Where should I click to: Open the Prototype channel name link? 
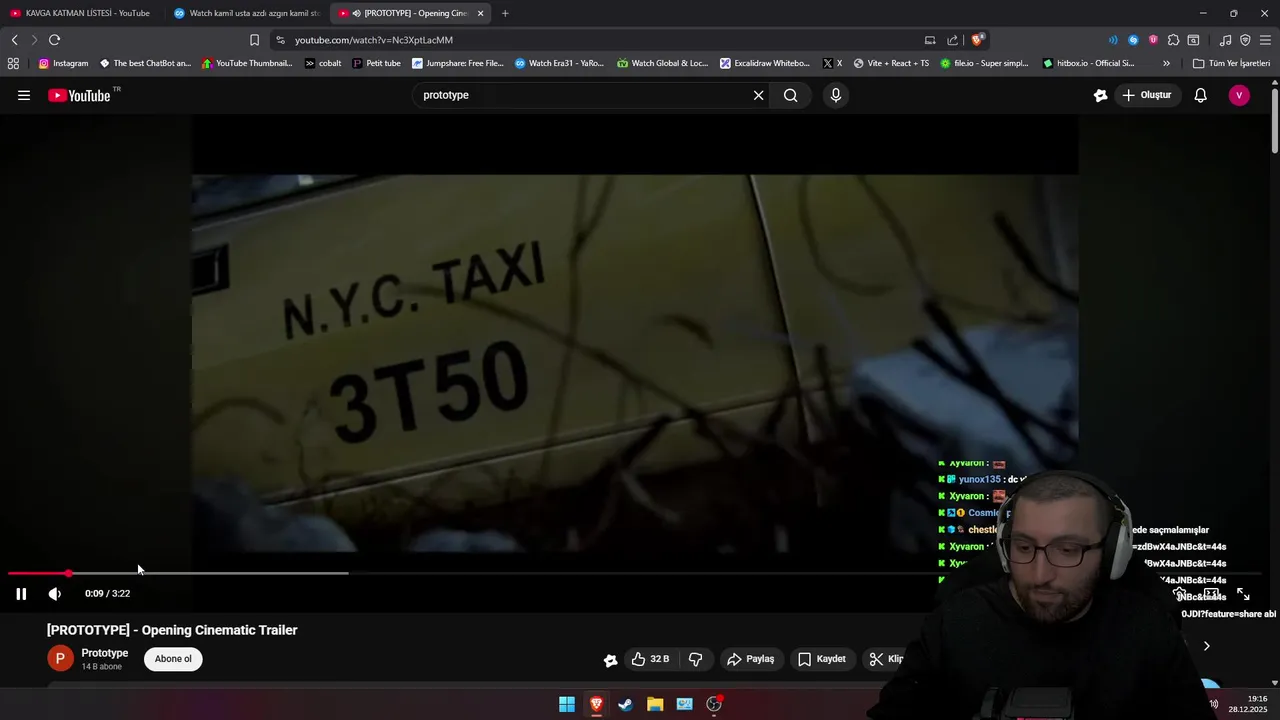[104, 653]
